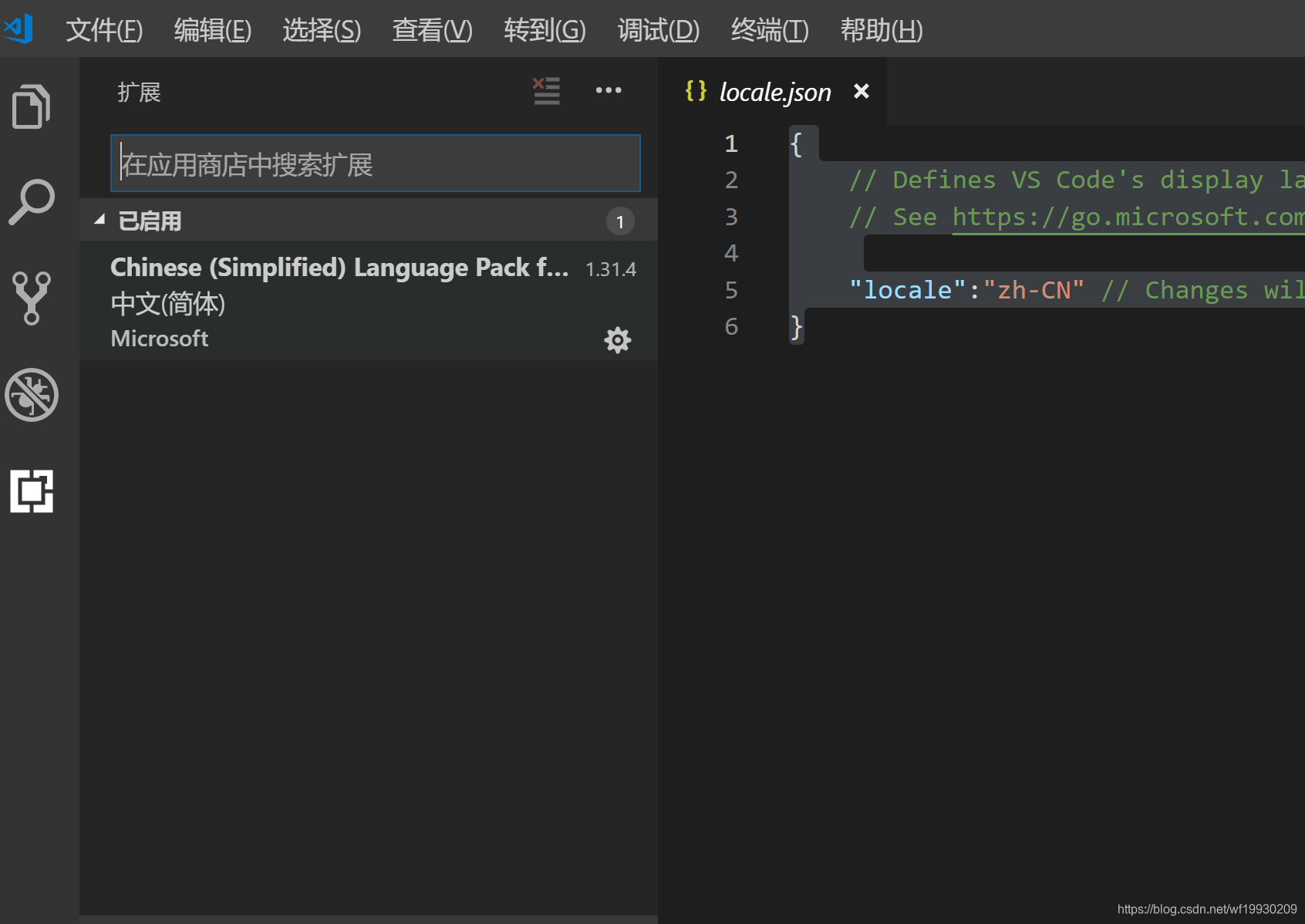Close the locale.json tab
Image resolution: width=1305 pixels, height=924 pixels.
pos(862,91)
